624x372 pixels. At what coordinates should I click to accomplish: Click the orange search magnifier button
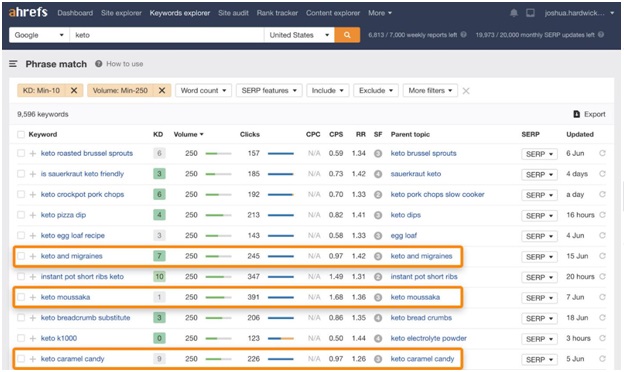pos(347,35)
